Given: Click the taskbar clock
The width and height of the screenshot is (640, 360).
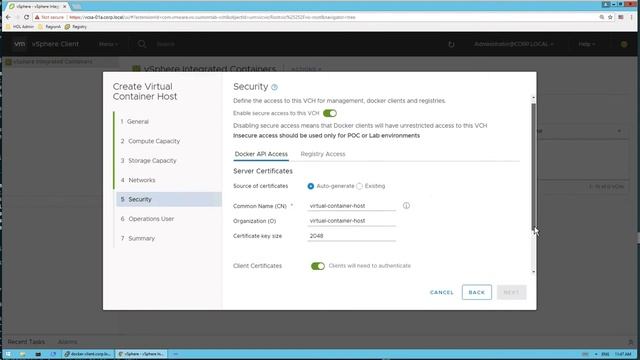Looking at the screenshot, I should tap(623, 354).
